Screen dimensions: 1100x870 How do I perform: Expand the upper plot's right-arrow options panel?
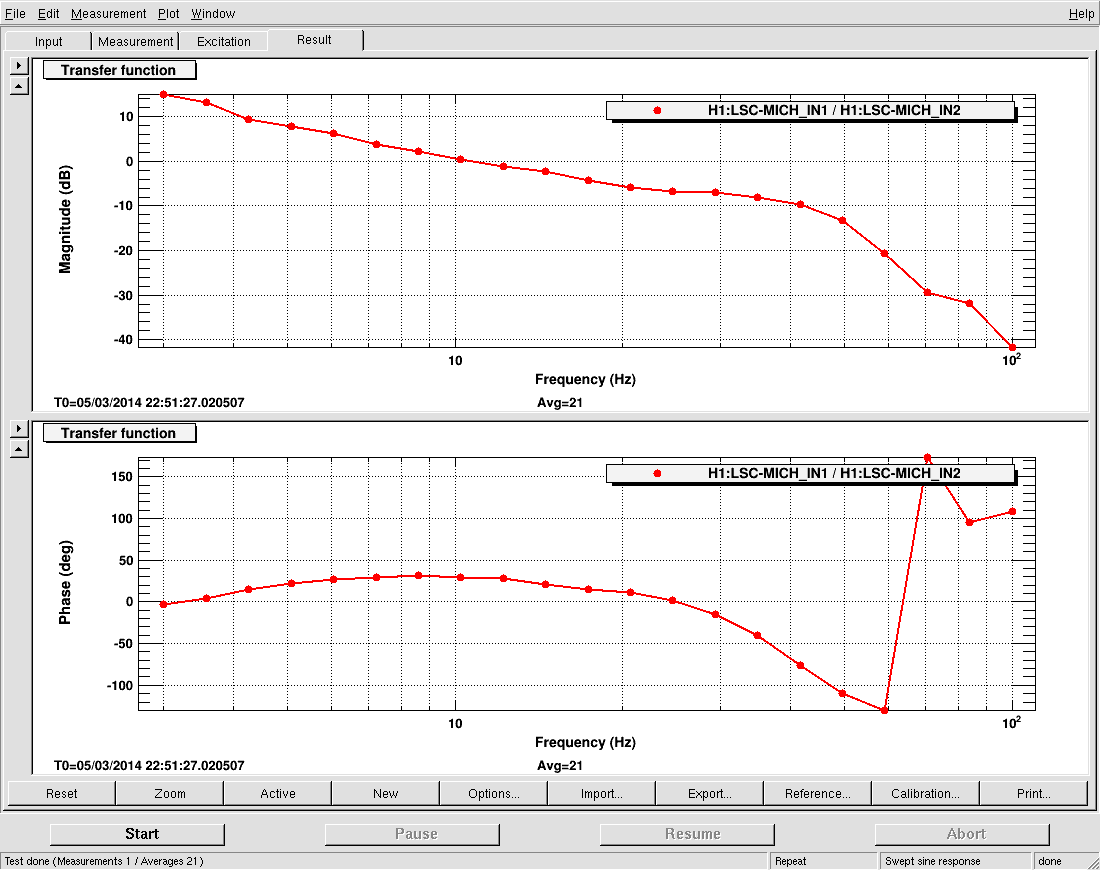(x=19, y=65)
